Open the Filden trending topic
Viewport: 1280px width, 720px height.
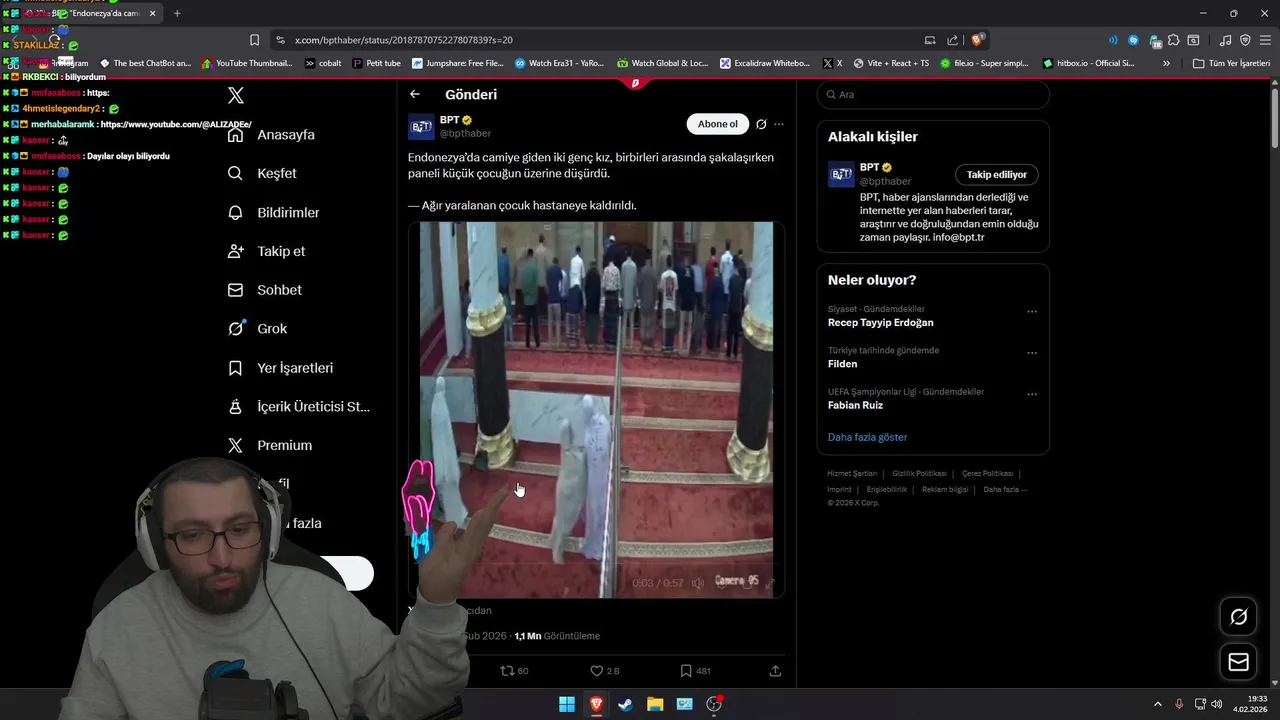click(842, 364)
